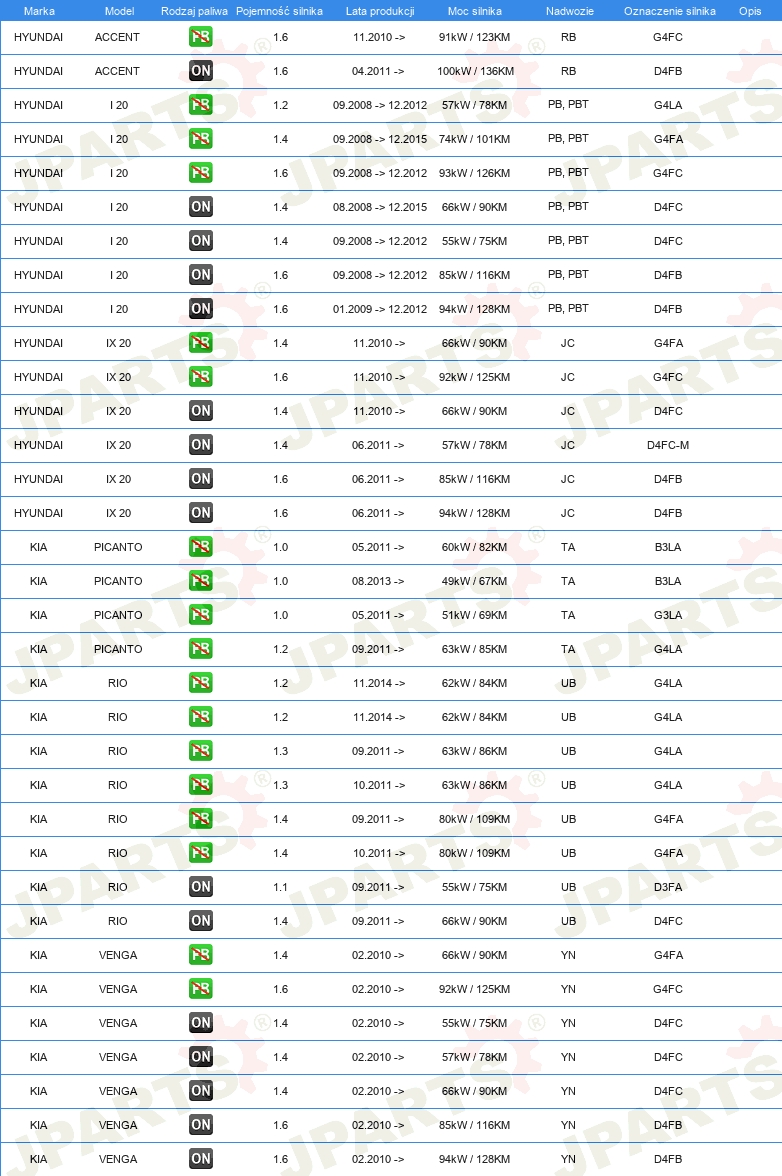Click petrol icon in Kia Picanto 08.2013 row
Screen dimensions: 782x1176
tap(200, 580)
